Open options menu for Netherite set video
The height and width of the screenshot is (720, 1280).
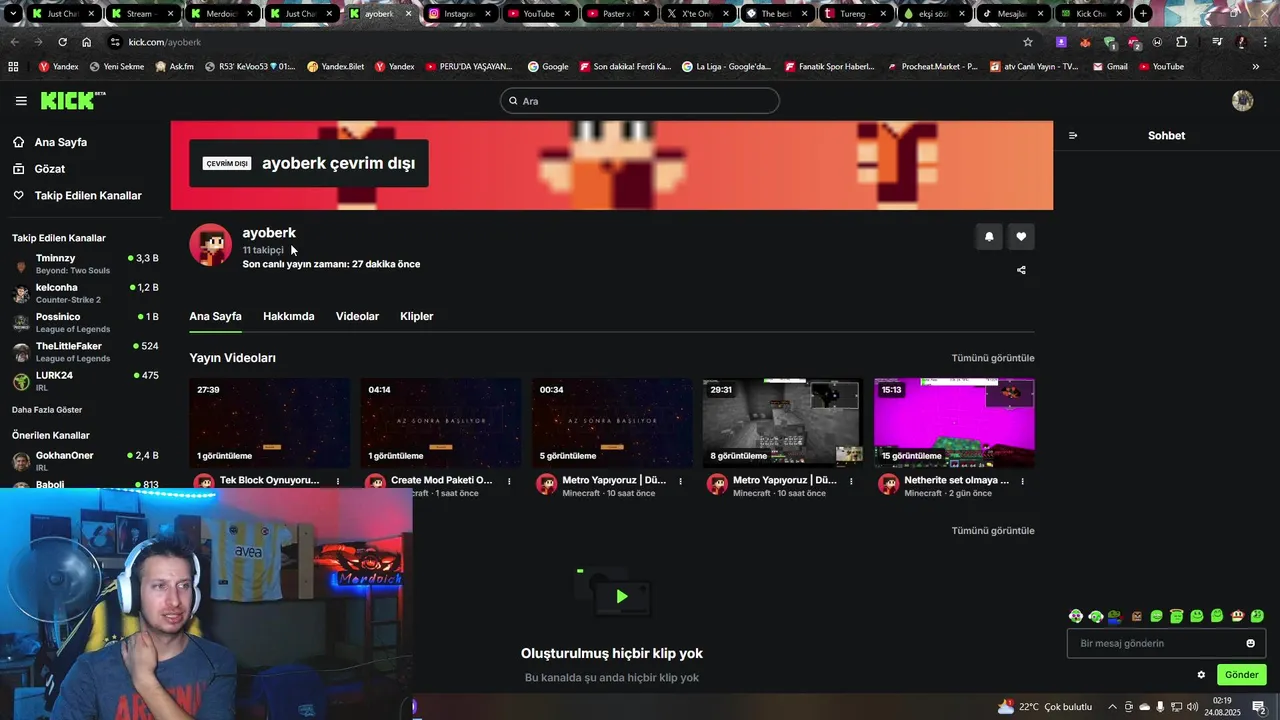[1022, 481]
